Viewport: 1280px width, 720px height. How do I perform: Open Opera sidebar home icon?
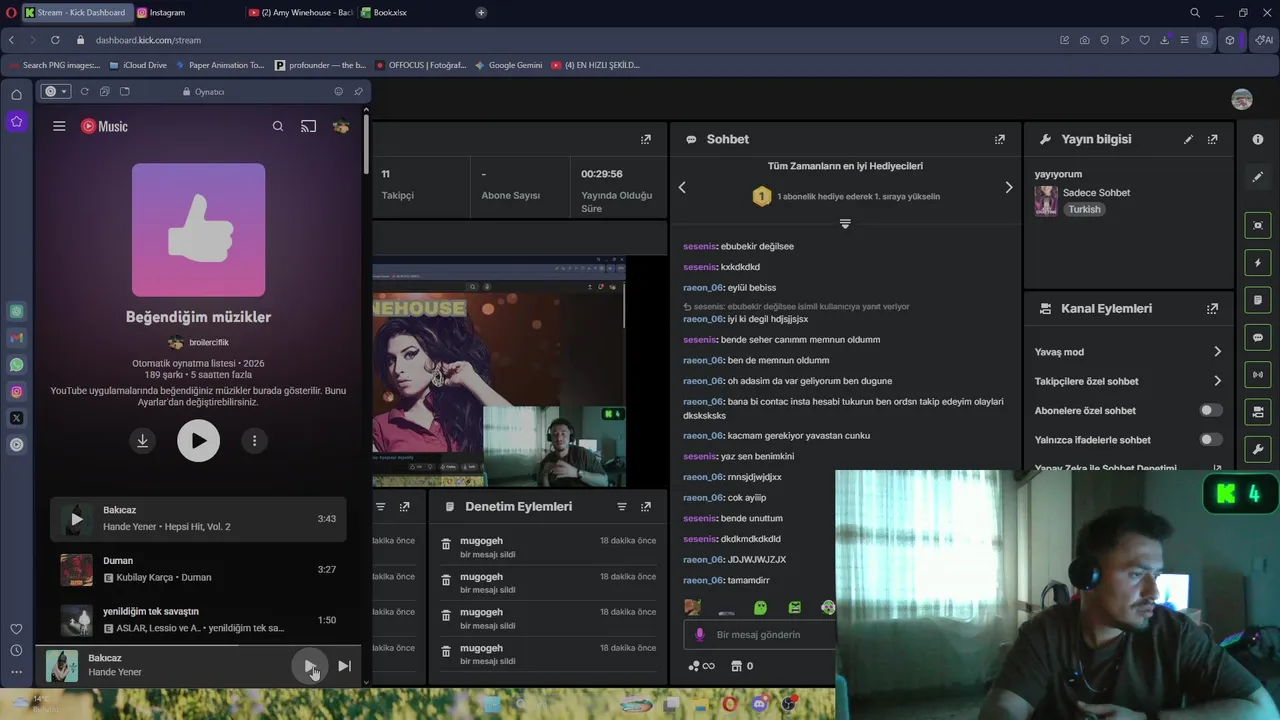coord(16,95)
